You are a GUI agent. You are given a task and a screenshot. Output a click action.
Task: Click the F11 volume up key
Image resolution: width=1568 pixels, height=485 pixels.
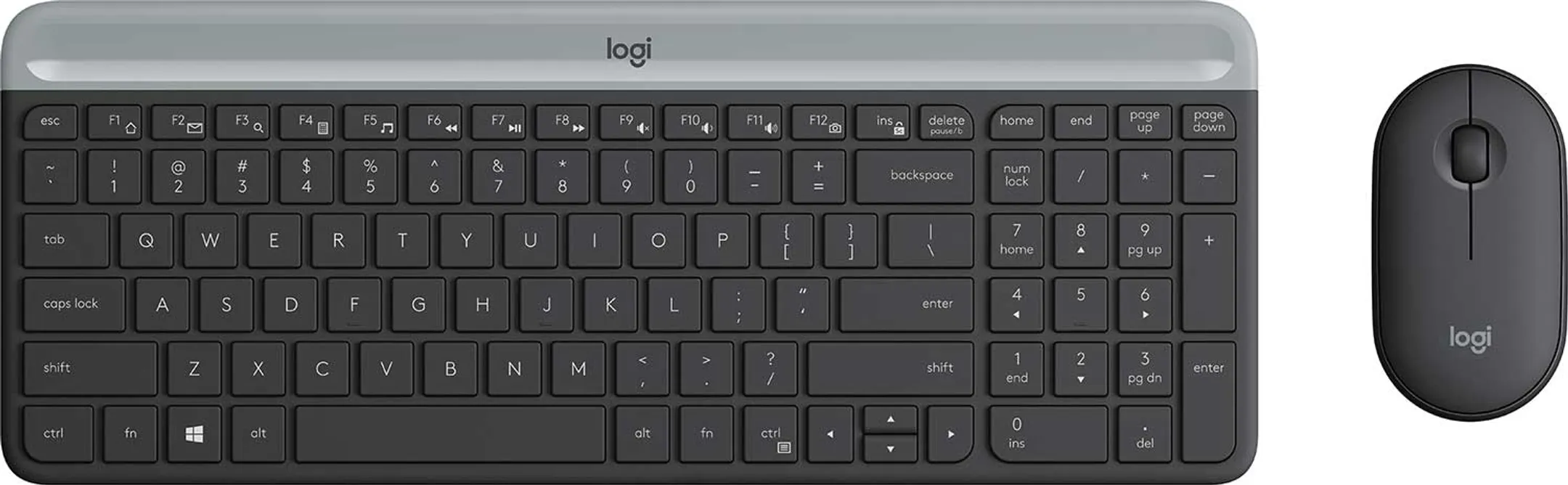coord(754,122)
